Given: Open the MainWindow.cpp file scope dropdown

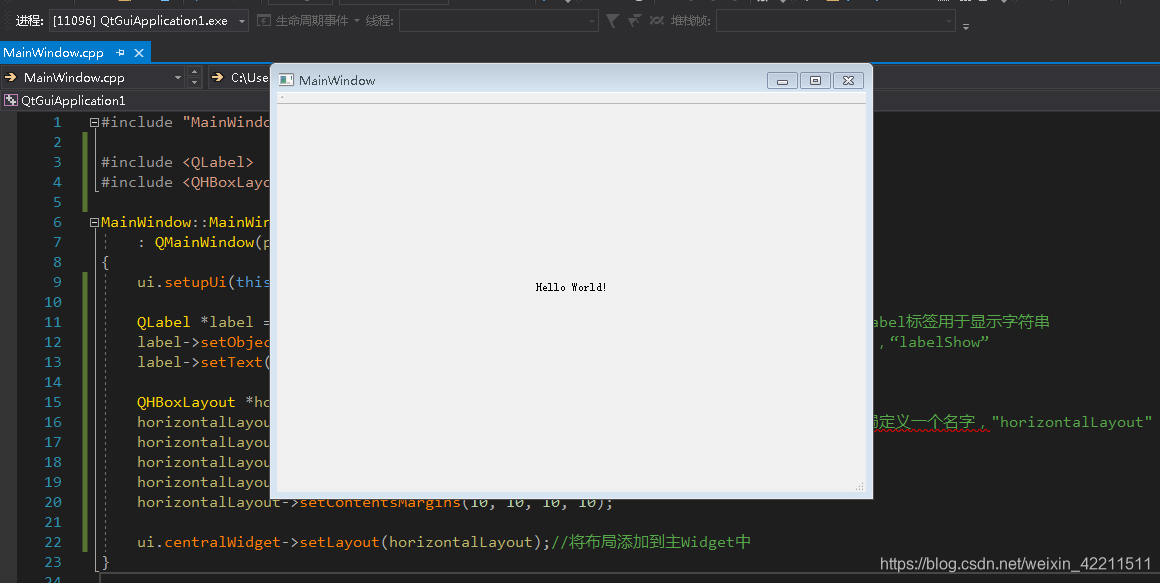Looking at the screenshot, I should (93, 77).
